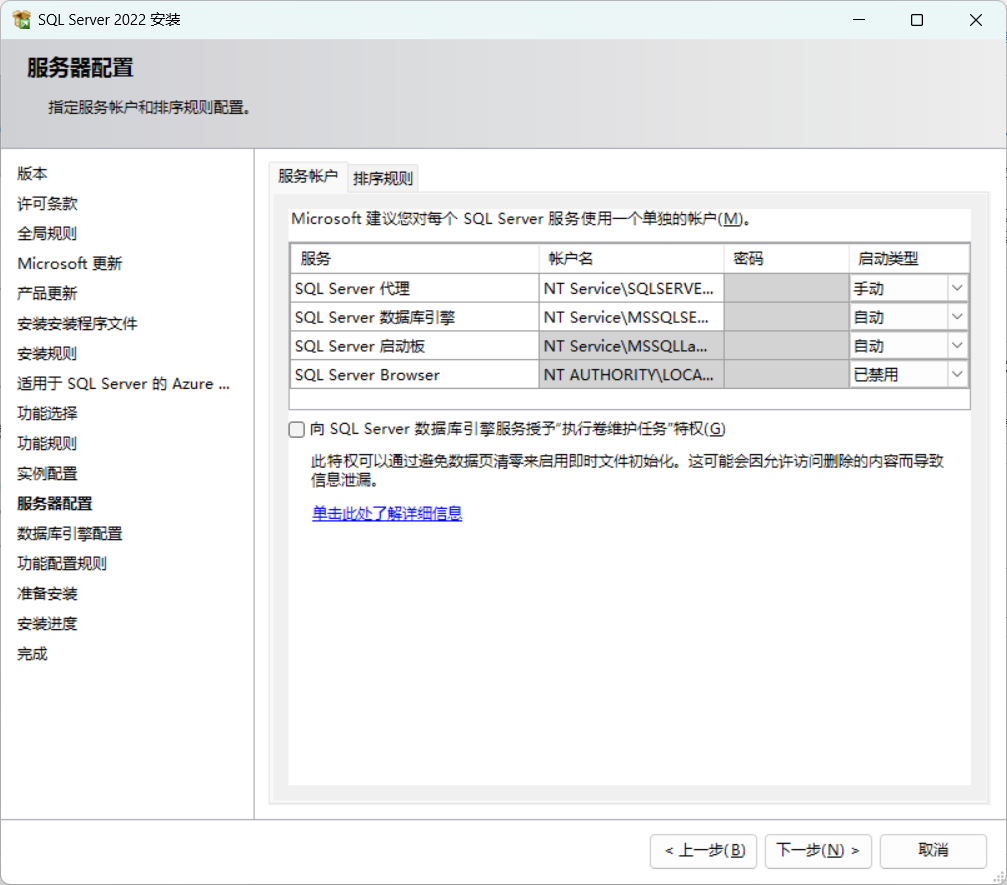Select the 服务帐户 tab

click(x=307, y=177)
